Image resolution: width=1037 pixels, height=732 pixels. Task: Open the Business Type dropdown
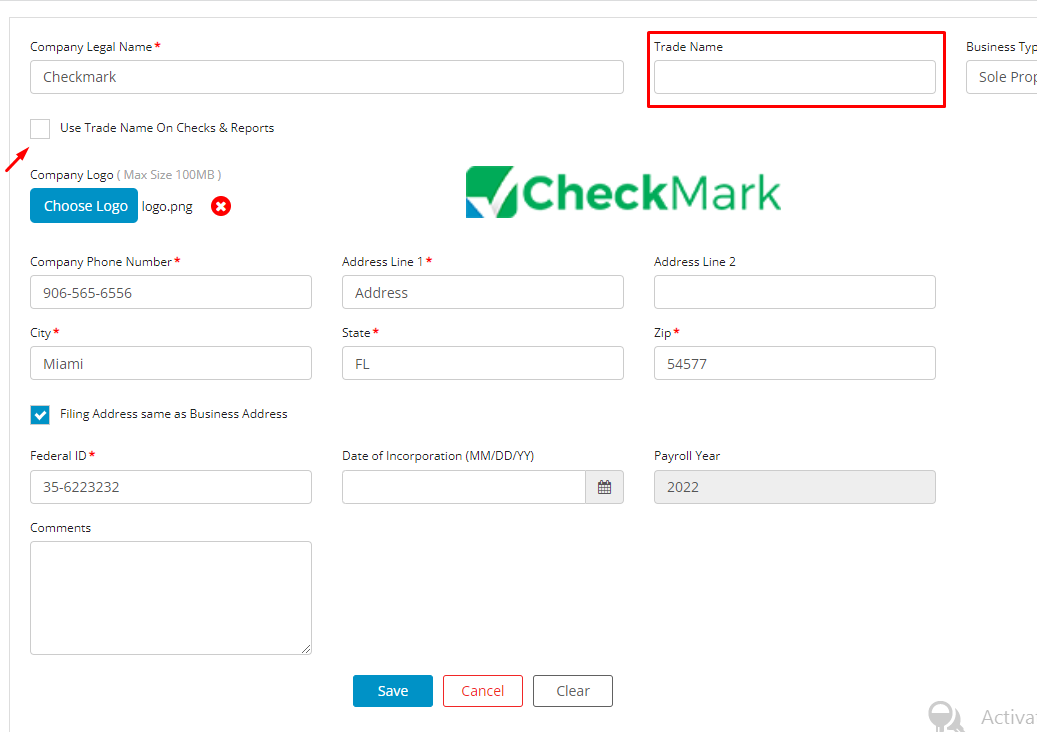coord(1001,77)
